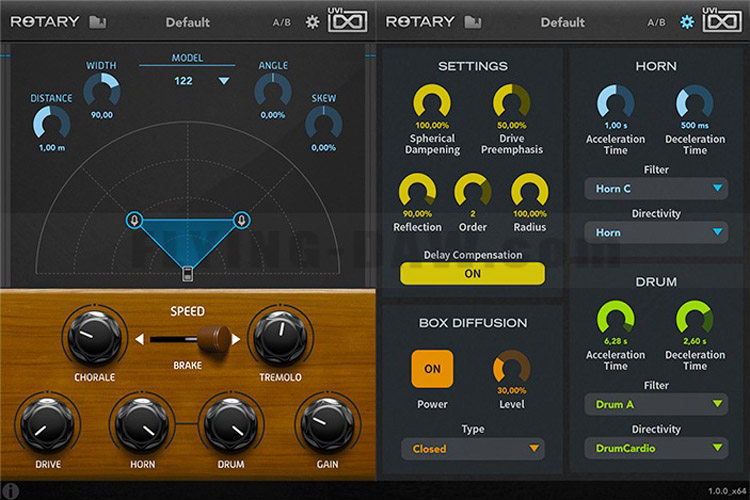The height and width of the screenshot is (500, 750).
Task: Open Horn Filter dropdown showing Horn C
Action: coord(656,189)
